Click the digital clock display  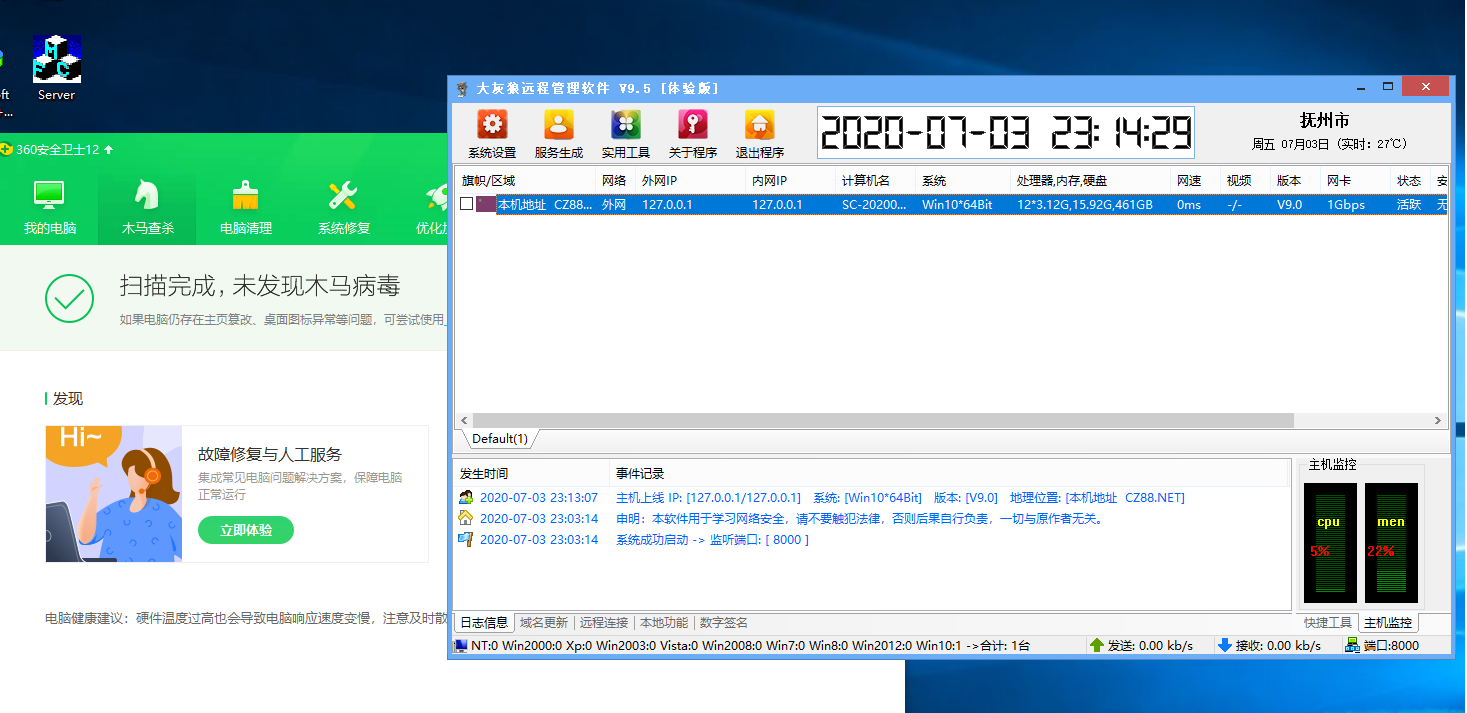[x=1006, y=132]
